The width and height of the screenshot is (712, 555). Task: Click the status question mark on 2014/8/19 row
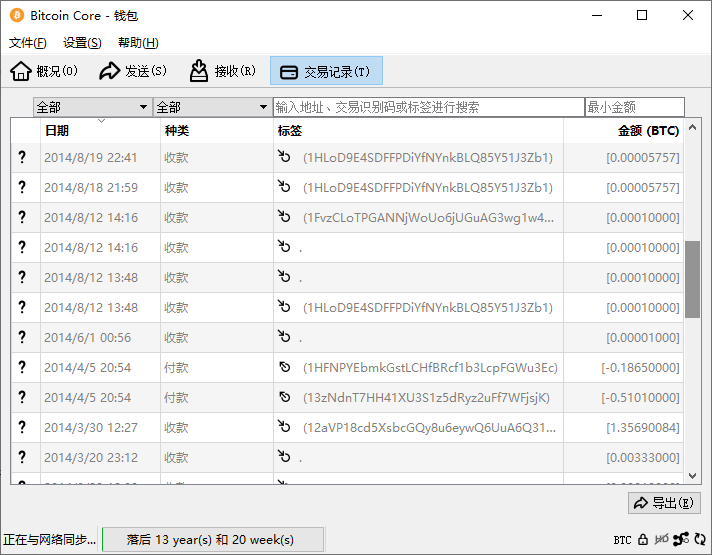pyautogui.click(x=22, y=157)
